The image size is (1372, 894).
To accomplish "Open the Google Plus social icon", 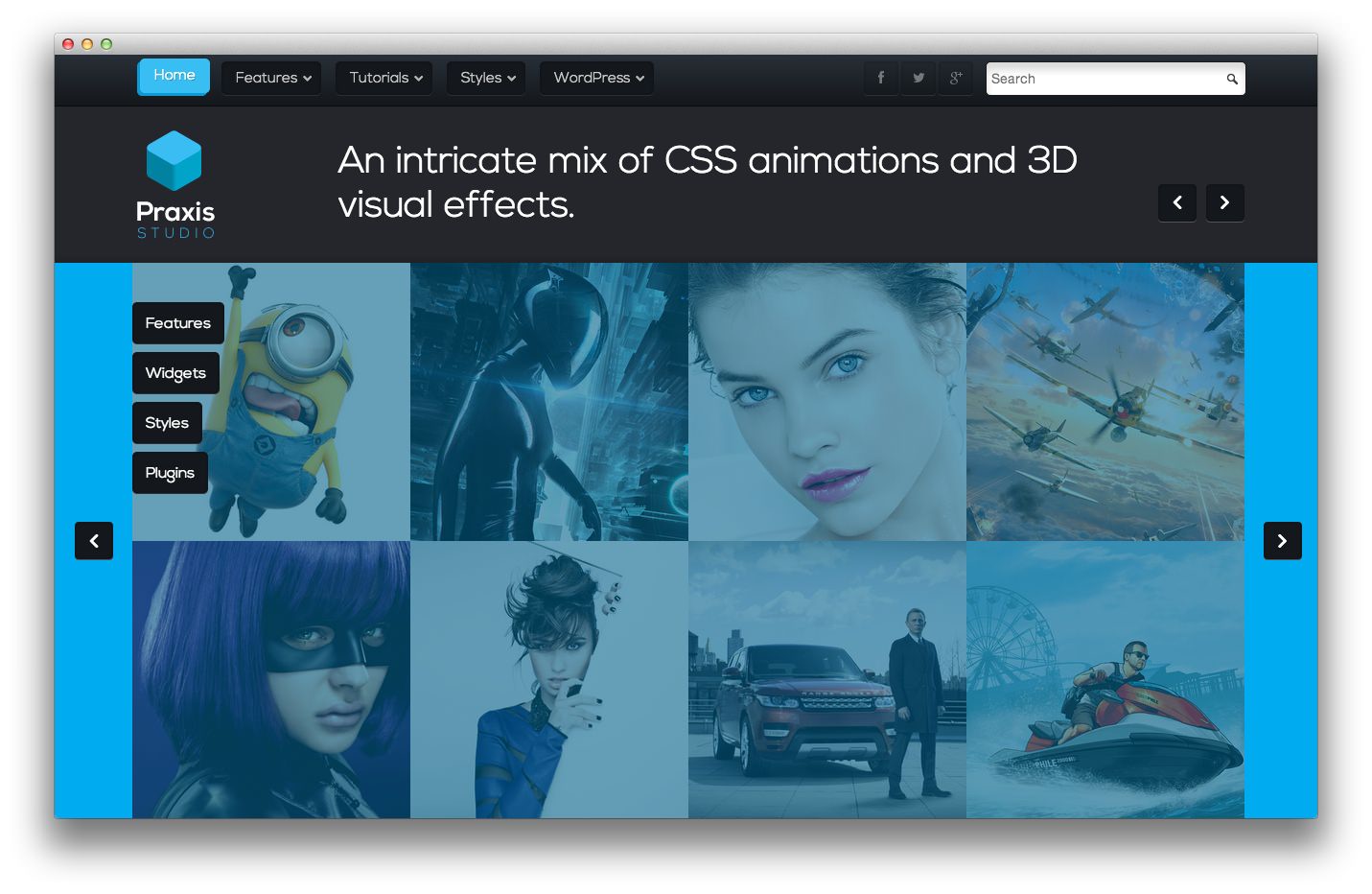I will (956, 78).
